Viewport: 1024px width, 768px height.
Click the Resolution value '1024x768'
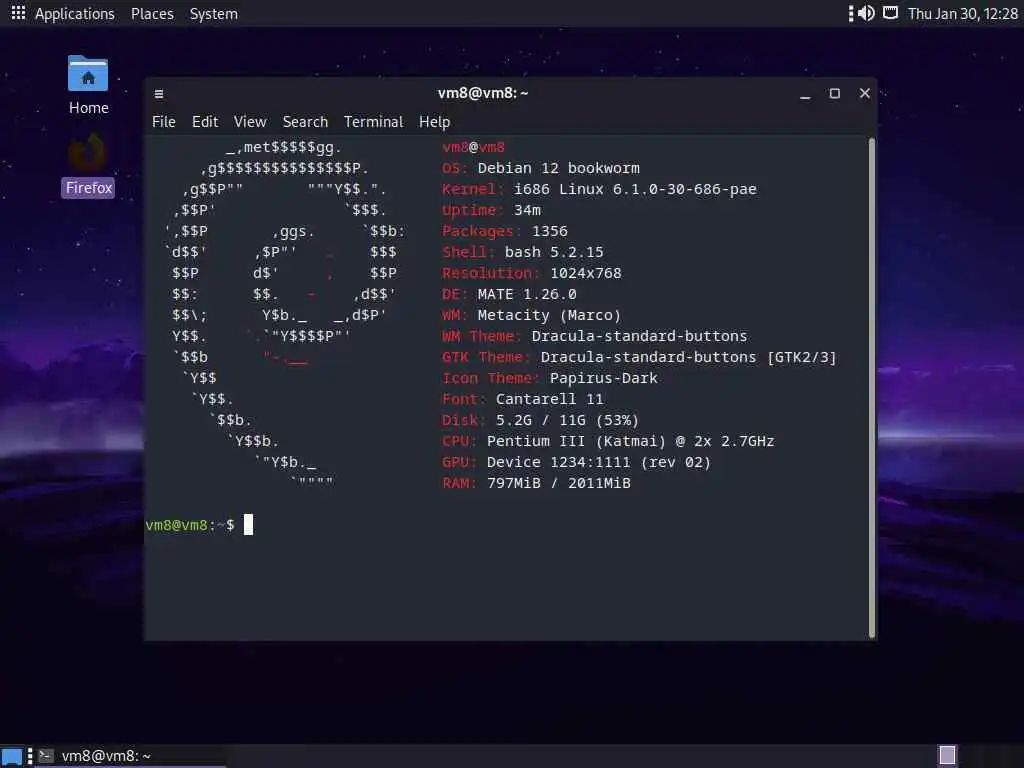tap(586, 273)
